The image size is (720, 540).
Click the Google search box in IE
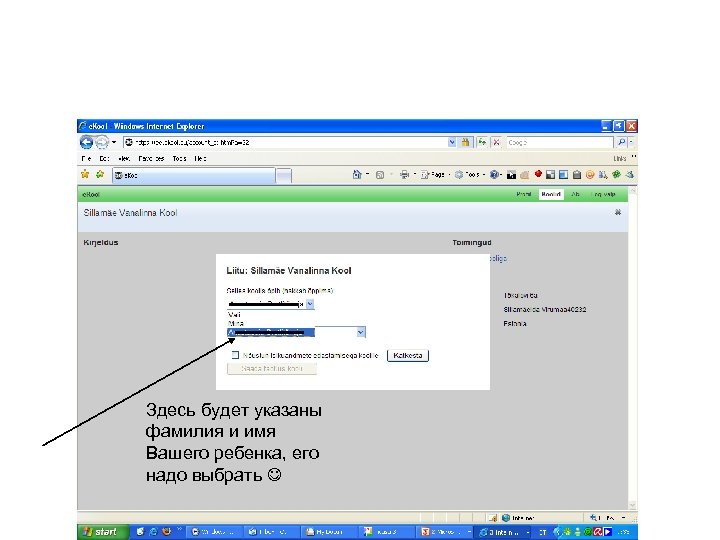click(x=559, y=142)
